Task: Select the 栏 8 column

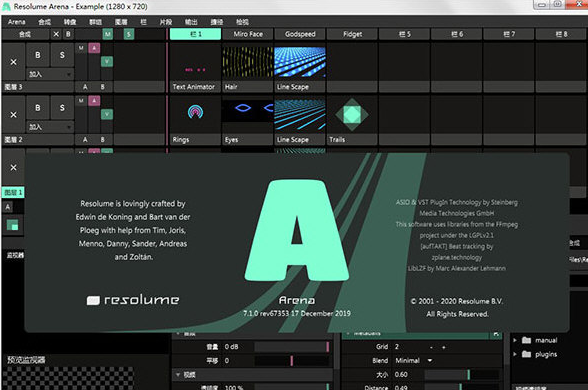Action: [x=561, y=34]
